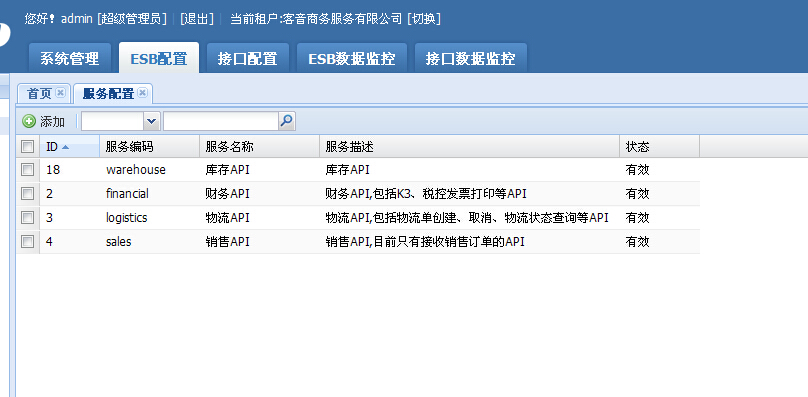
Task: Open the 系统管理 tab
Action: click(x=70, y=58)
